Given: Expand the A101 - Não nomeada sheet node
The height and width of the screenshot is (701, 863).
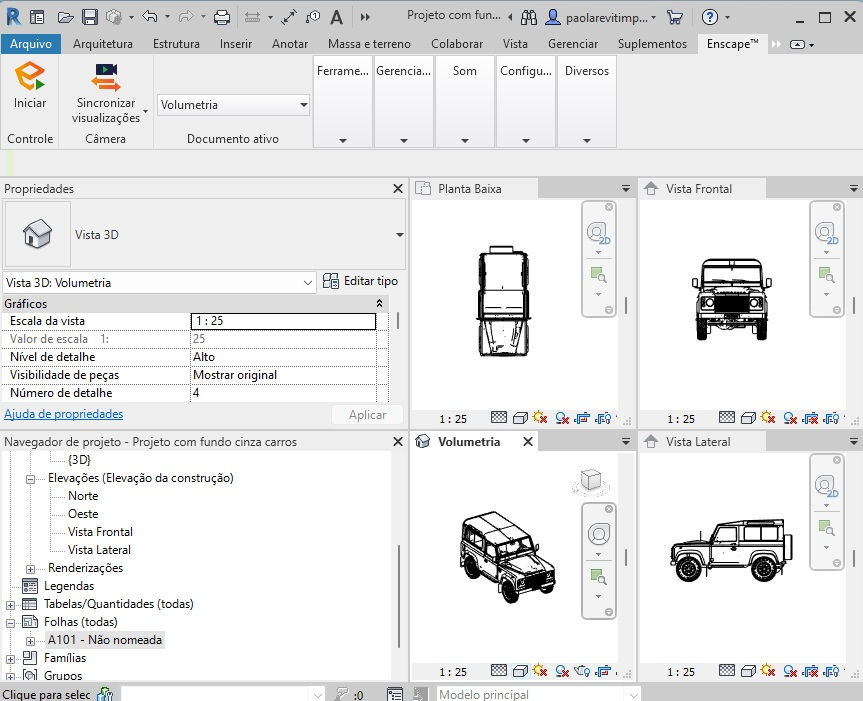Looking at the screenshot, I should tap(31, 641).
